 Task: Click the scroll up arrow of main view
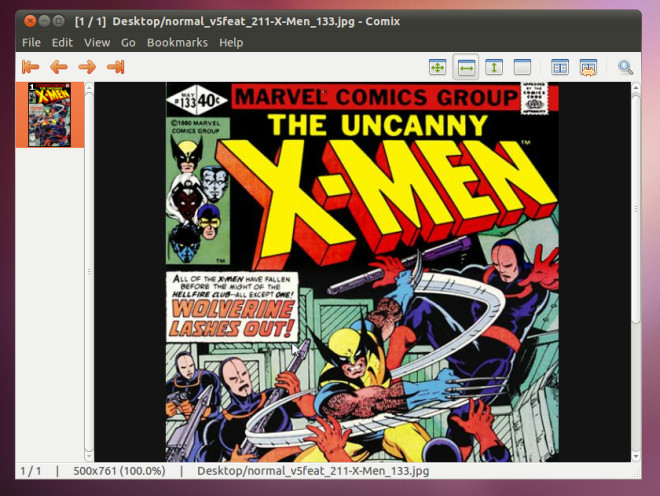(x=636, y=88)
